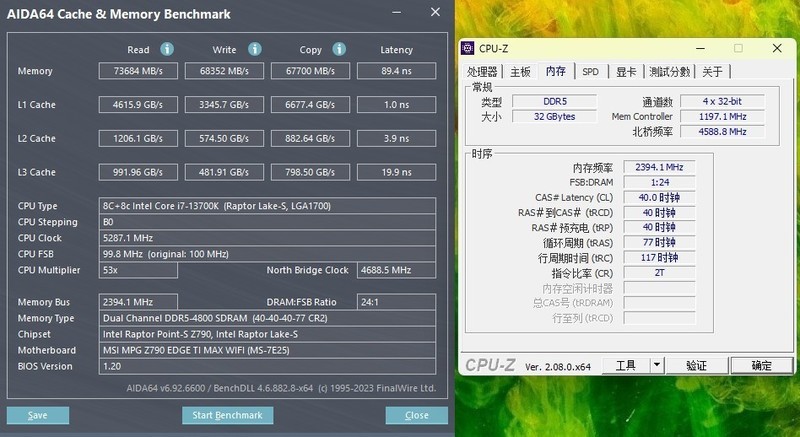Click the 验证 button in CPU-Z

pos(696,365)
